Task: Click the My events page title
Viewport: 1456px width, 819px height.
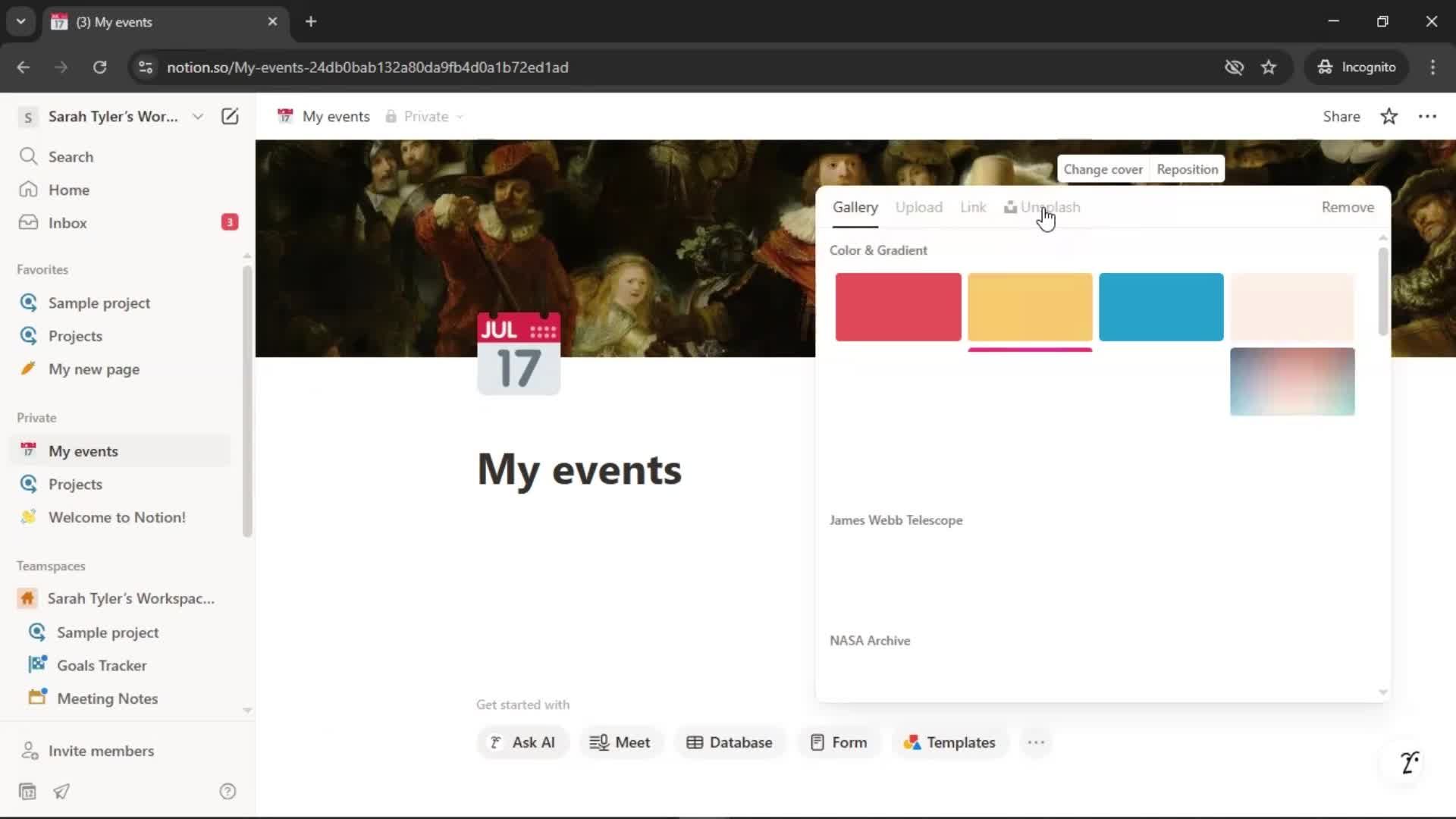Action: pos(579,469)
